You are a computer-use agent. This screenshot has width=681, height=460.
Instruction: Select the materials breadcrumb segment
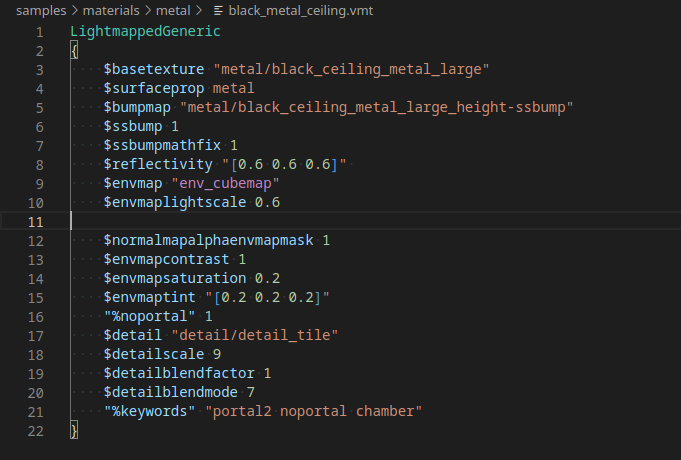pos(111,10)
